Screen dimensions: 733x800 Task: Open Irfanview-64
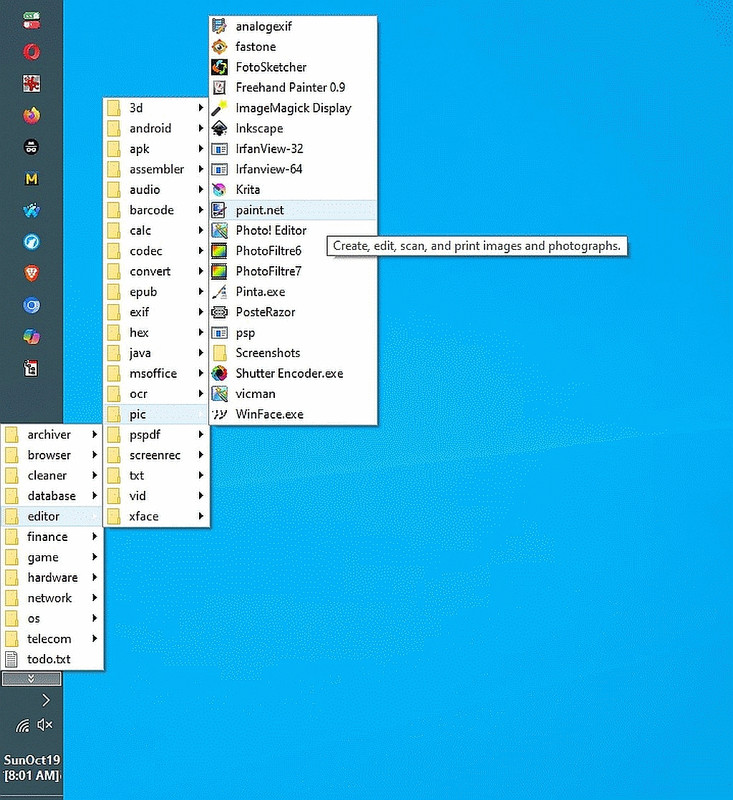(x=293, y=169)
